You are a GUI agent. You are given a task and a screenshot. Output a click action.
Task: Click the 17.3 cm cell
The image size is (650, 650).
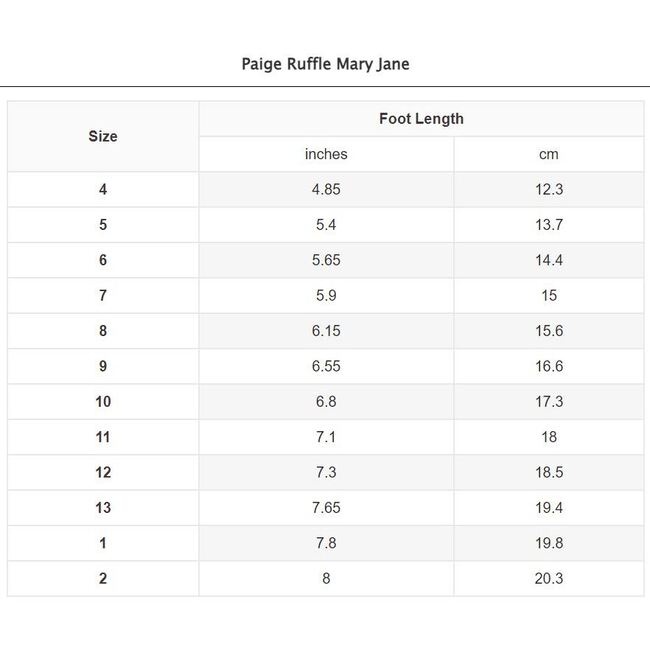[x=549, y=402]
